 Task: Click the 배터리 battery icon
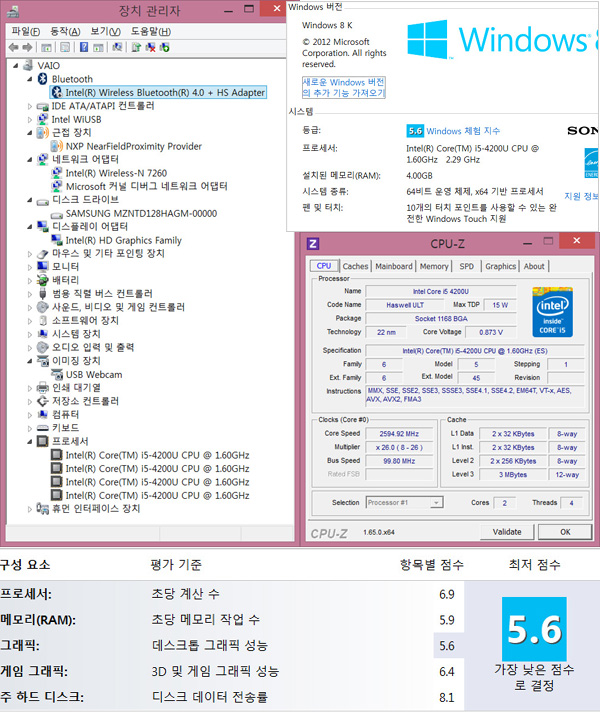coord(42,280)
